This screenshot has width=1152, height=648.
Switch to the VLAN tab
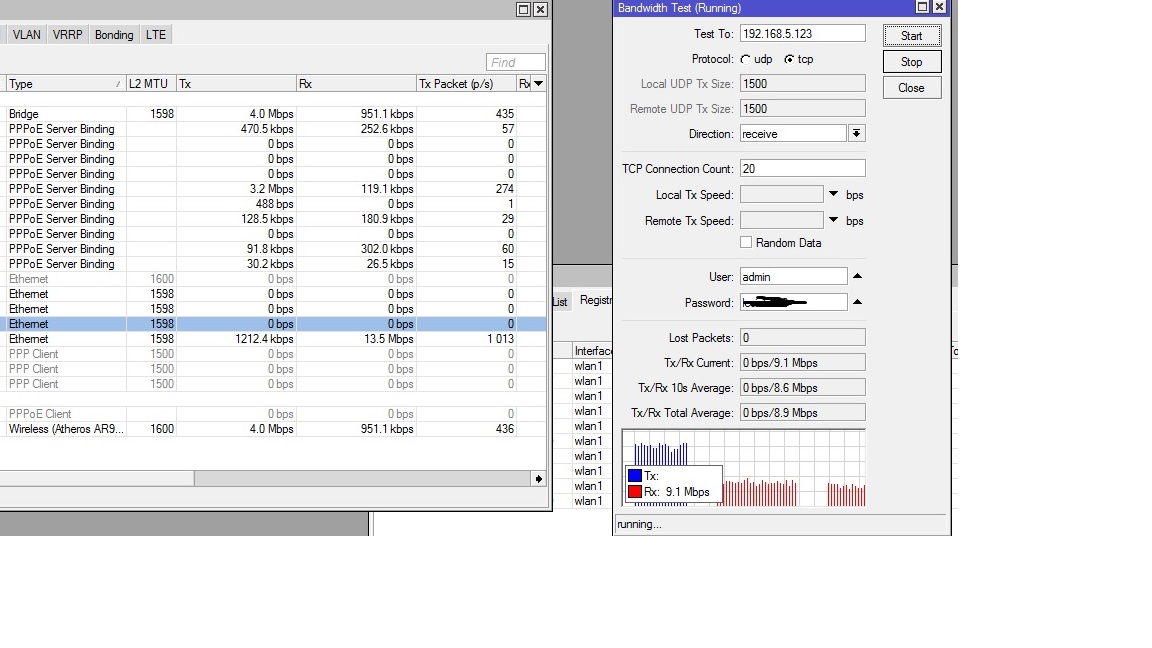point(26,35)
